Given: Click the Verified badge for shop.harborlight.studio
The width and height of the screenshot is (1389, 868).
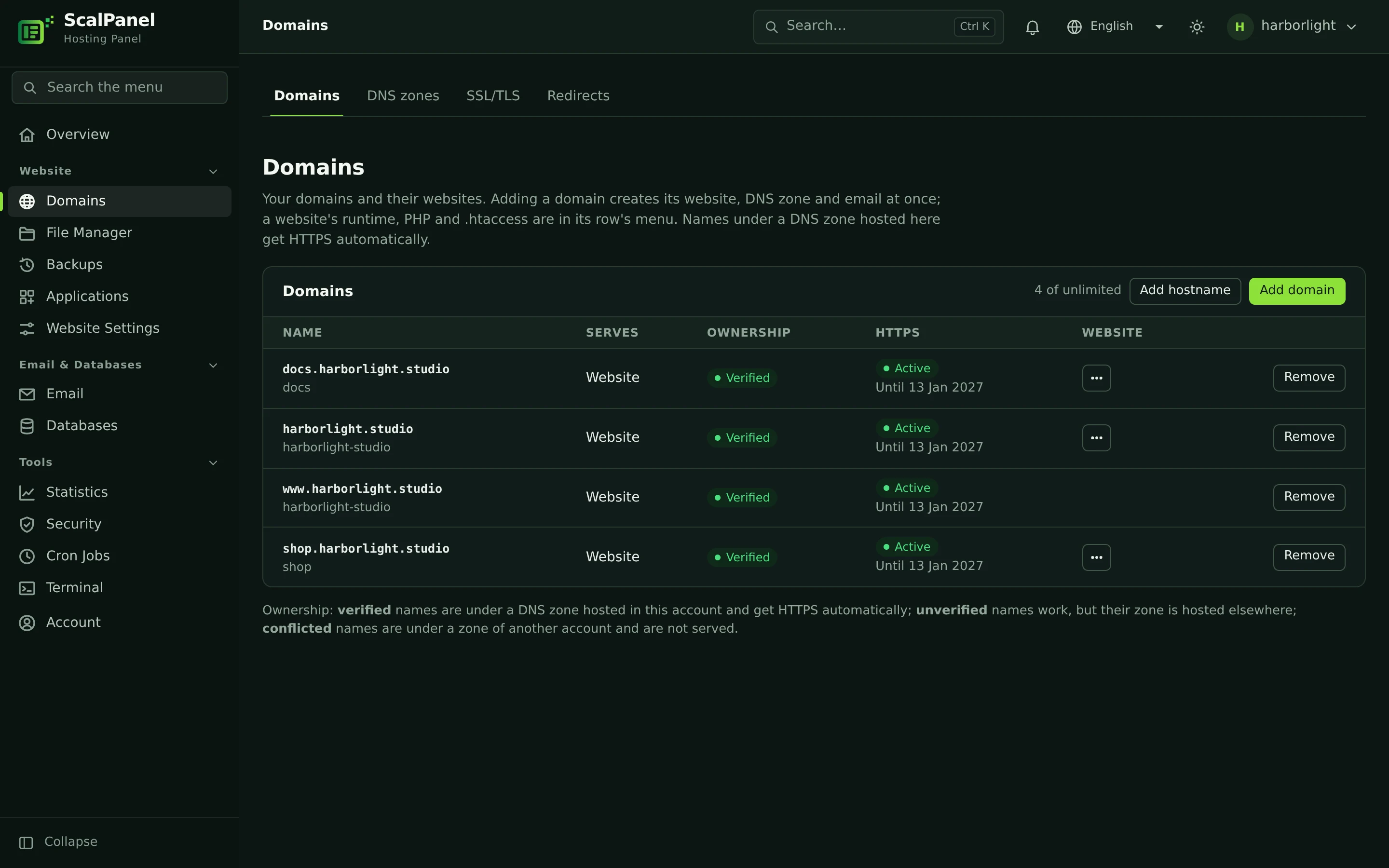Looking at the screenshot, I should pos(742,557).
